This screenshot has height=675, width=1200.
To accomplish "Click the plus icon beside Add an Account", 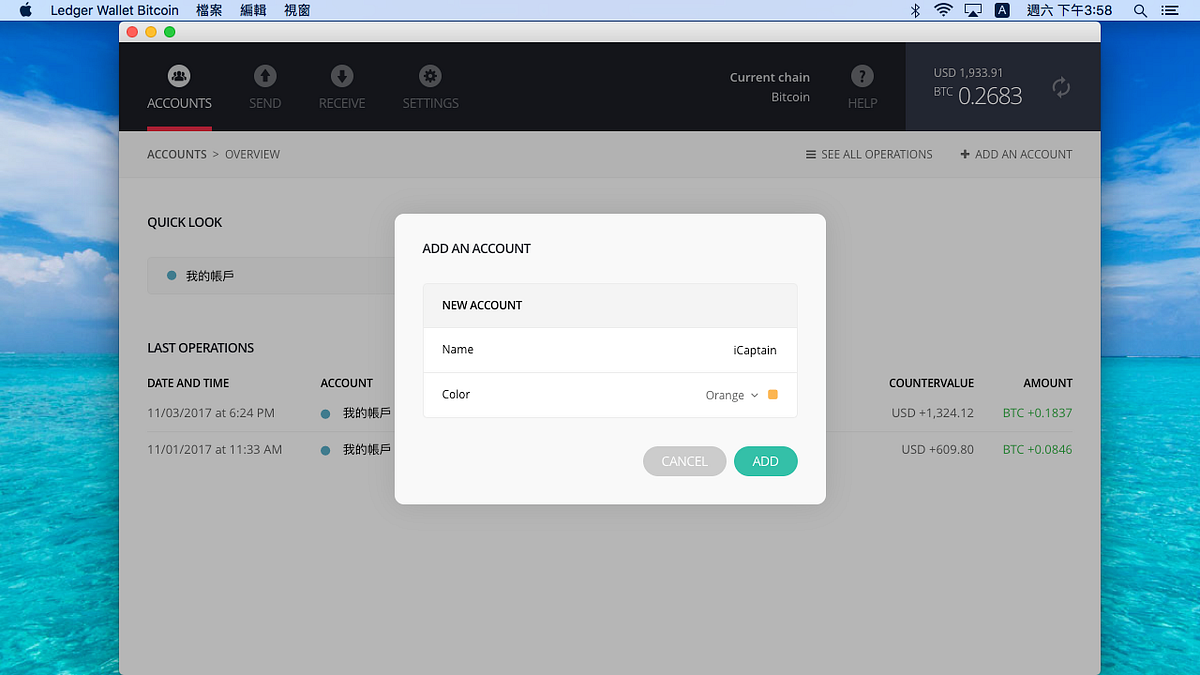I will (x=965, y=154).
